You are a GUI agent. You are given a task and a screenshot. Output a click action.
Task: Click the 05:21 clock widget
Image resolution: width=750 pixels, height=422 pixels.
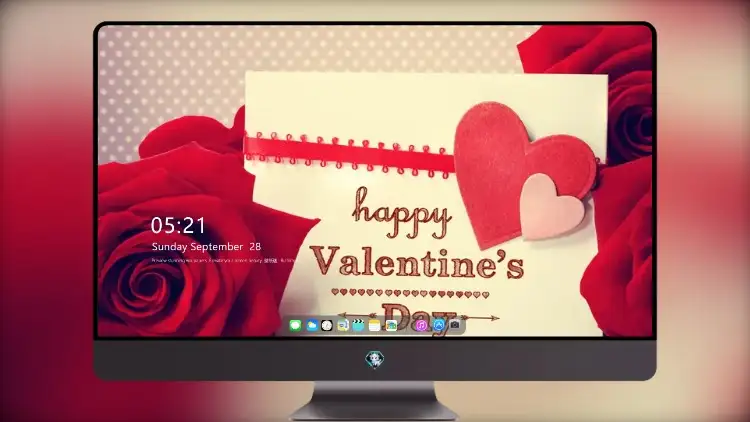(178, 225)
